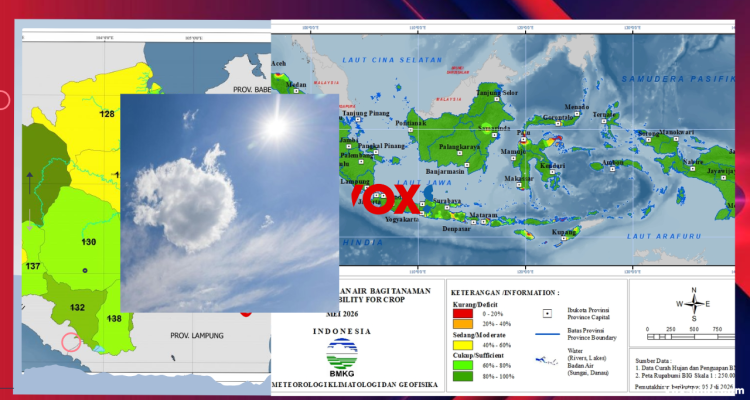750x400 pixels.
Task: Click the Manokwari city label
Action: click(676, 132)
